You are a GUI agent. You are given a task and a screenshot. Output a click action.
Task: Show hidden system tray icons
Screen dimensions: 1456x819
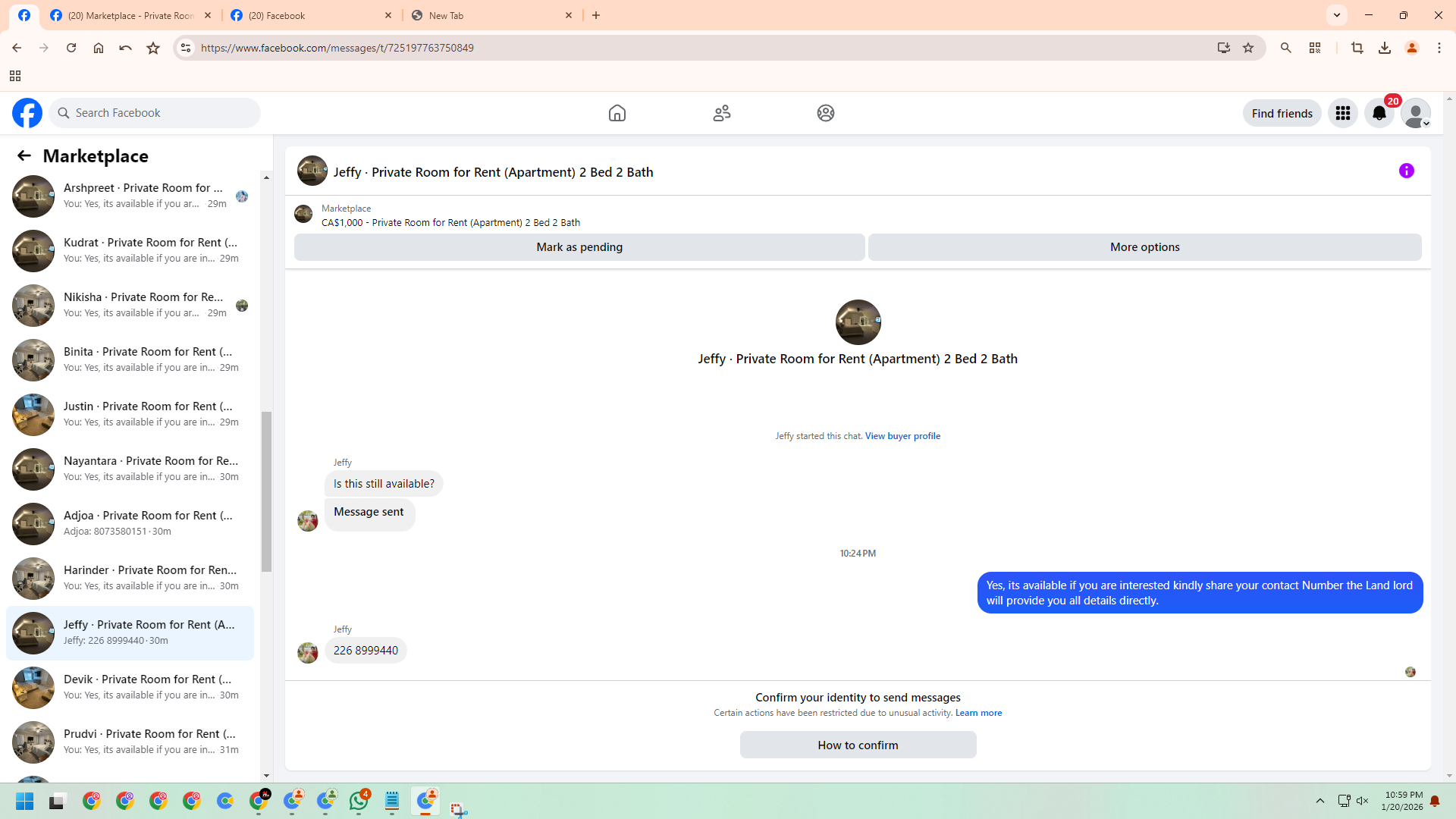(1320, 801)
